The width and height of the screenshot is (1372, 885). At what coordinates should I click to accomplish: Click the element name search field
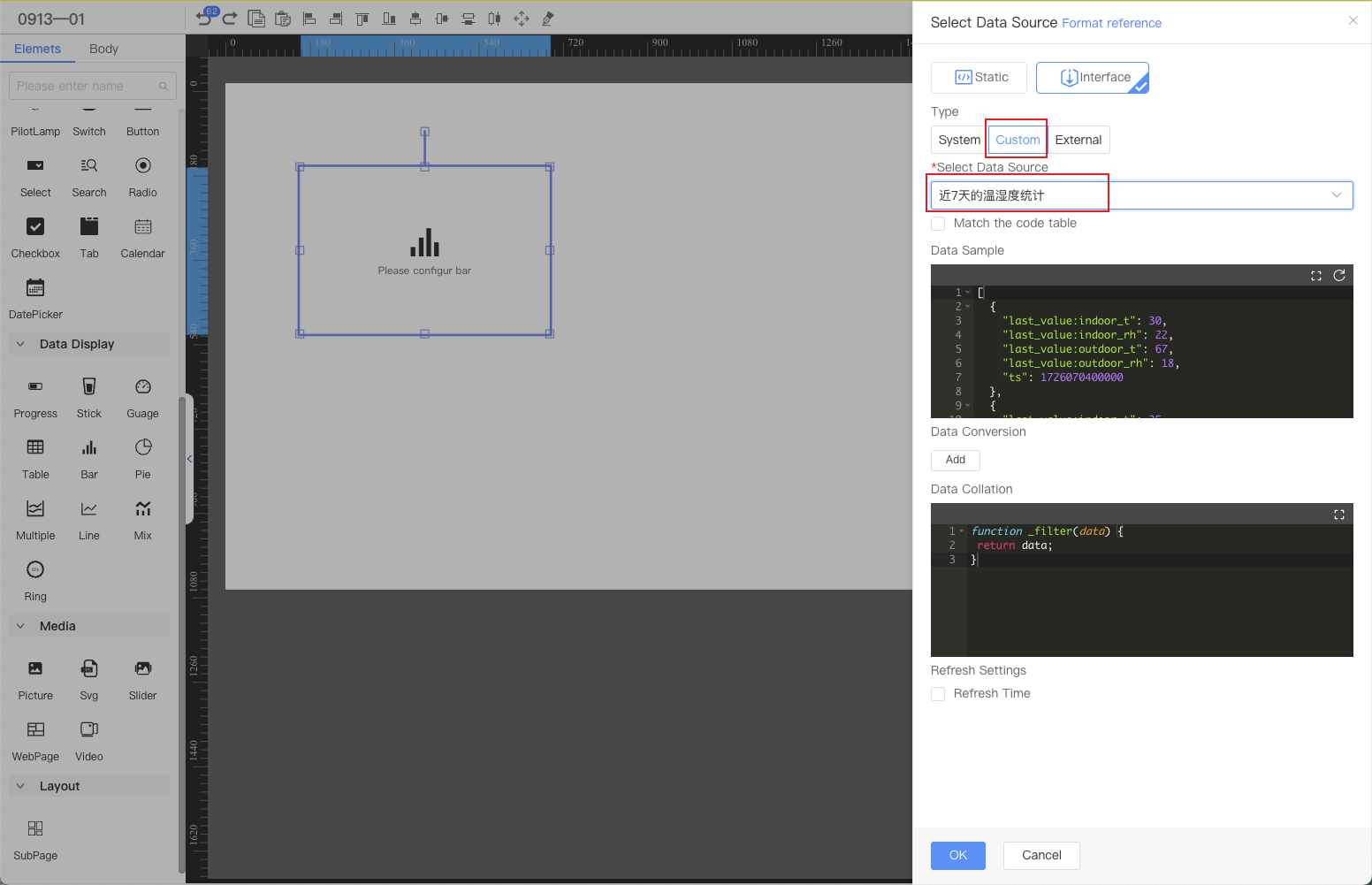point(86,86)
